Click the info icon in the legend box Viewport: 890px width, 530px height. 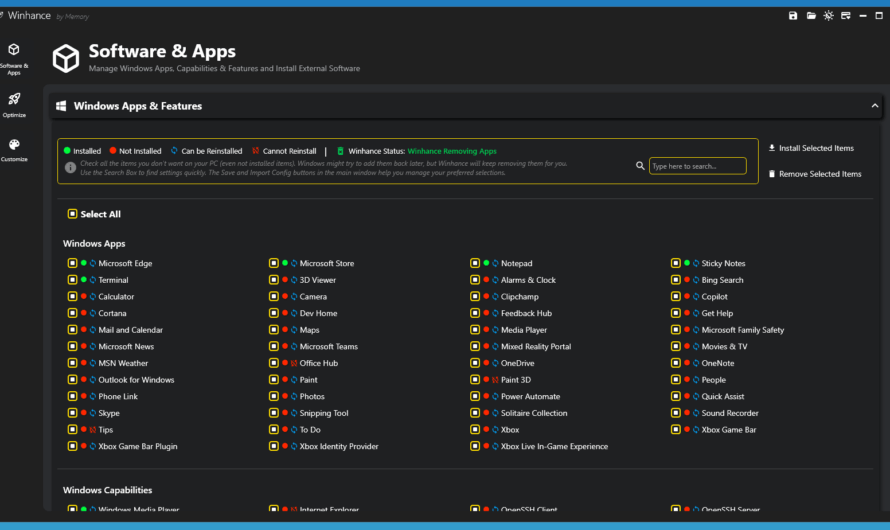pos(70,167)
